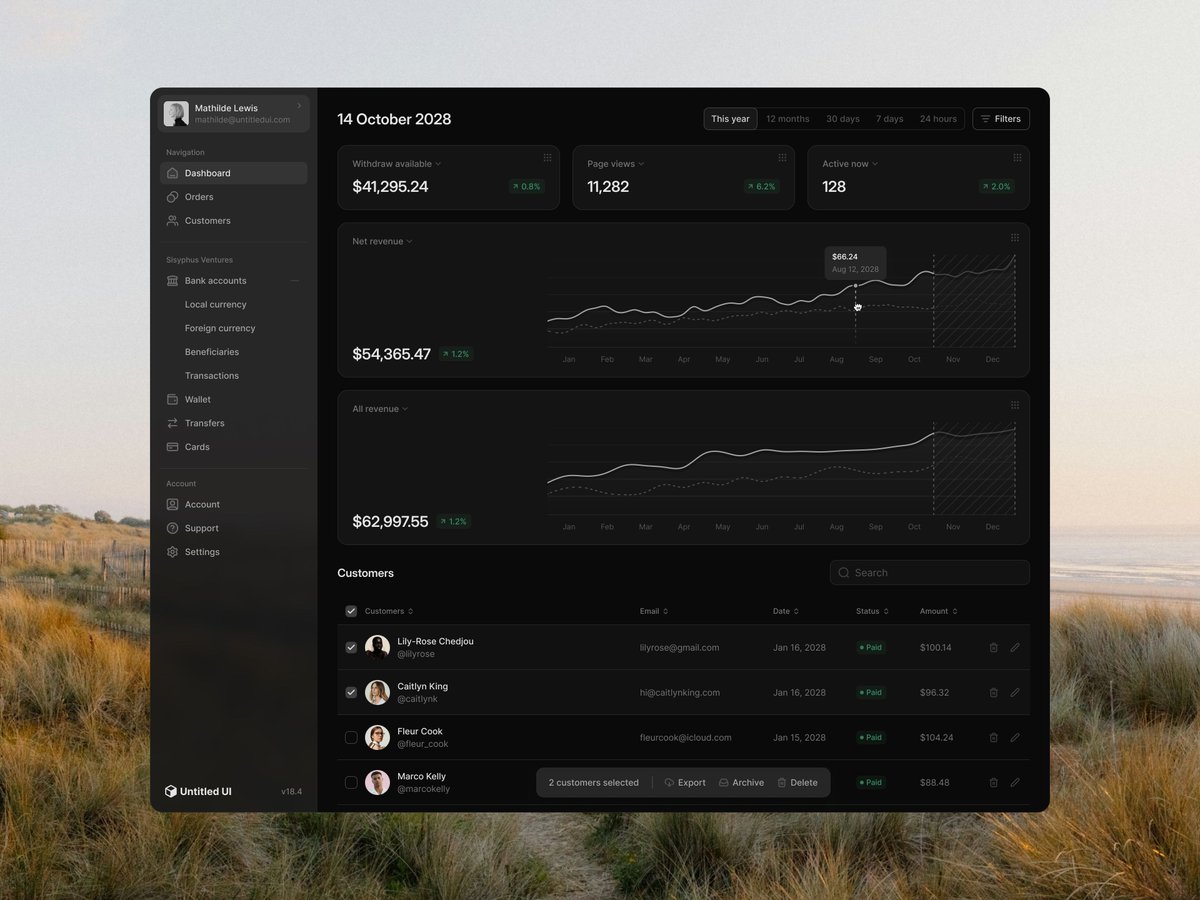Open Net revenue dropdown
The width and height of the screenshot is (1200, 900).
tap(382, 242)
